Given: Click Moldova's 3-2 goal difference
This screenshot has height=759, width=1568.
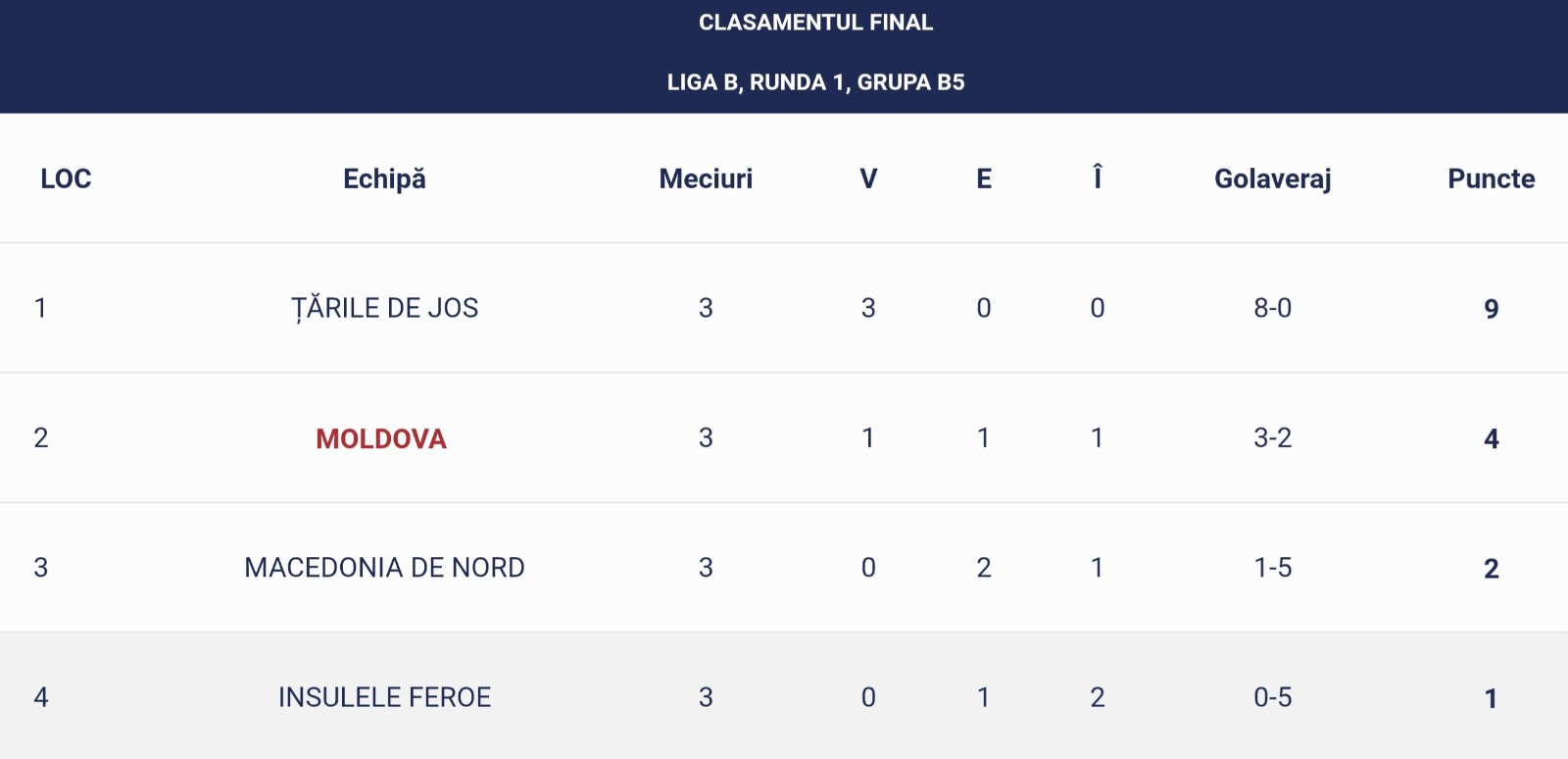Looking at the screenshot, I should [1272, 438].
